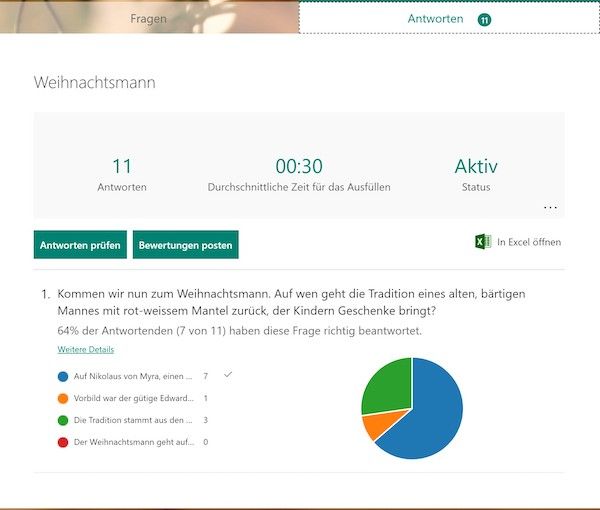Click the correct-answer checkmark next to Nikolaus von Myra
Viewport: 600px width, 510px height.
coord(228,374)
